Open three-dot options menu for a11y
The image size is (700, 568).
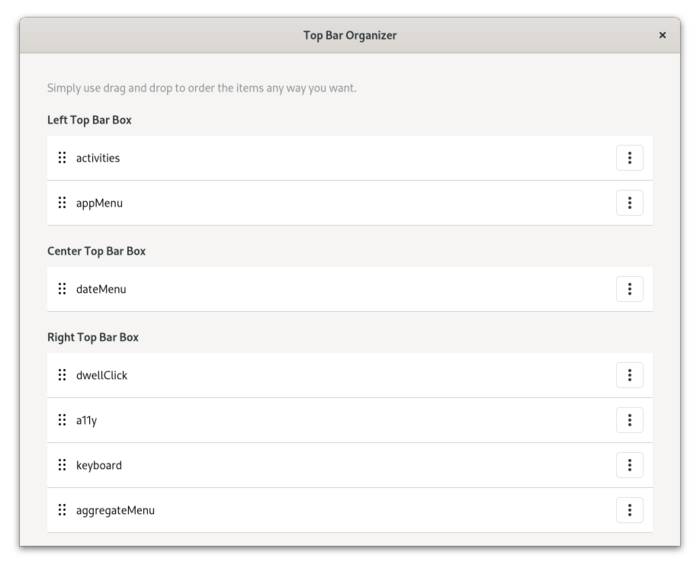pos(629,420)
